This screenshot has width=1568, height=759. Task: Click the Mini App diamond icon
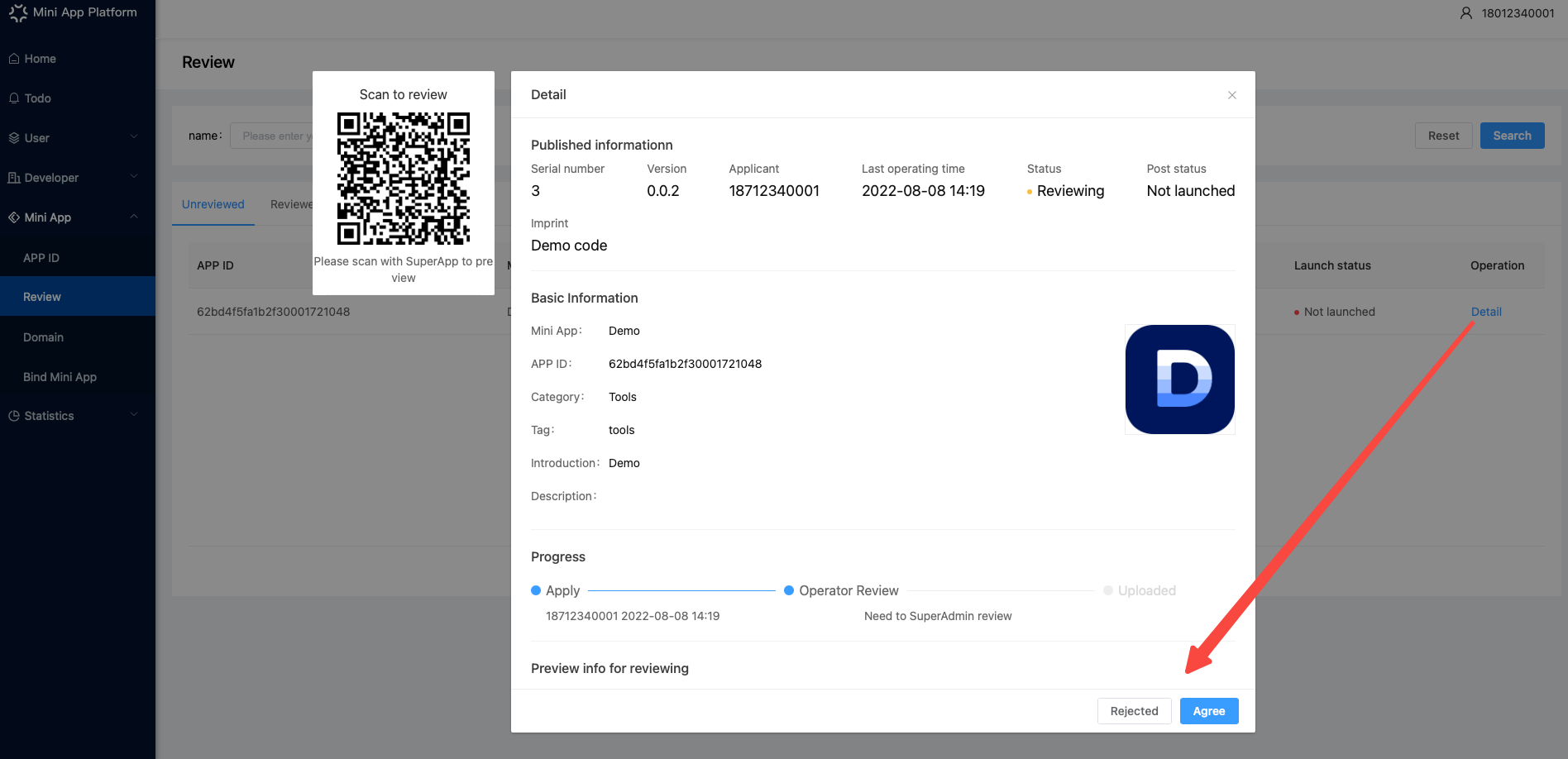pos(14,217)
